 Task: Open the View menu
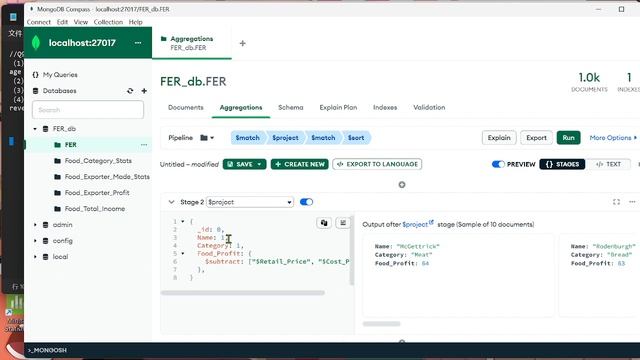tap(81, 22)
